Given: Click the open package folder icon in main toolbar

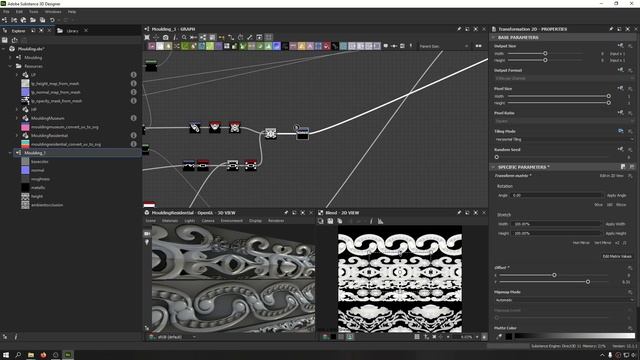Looking at the screenshot, I should coord(33,20).
